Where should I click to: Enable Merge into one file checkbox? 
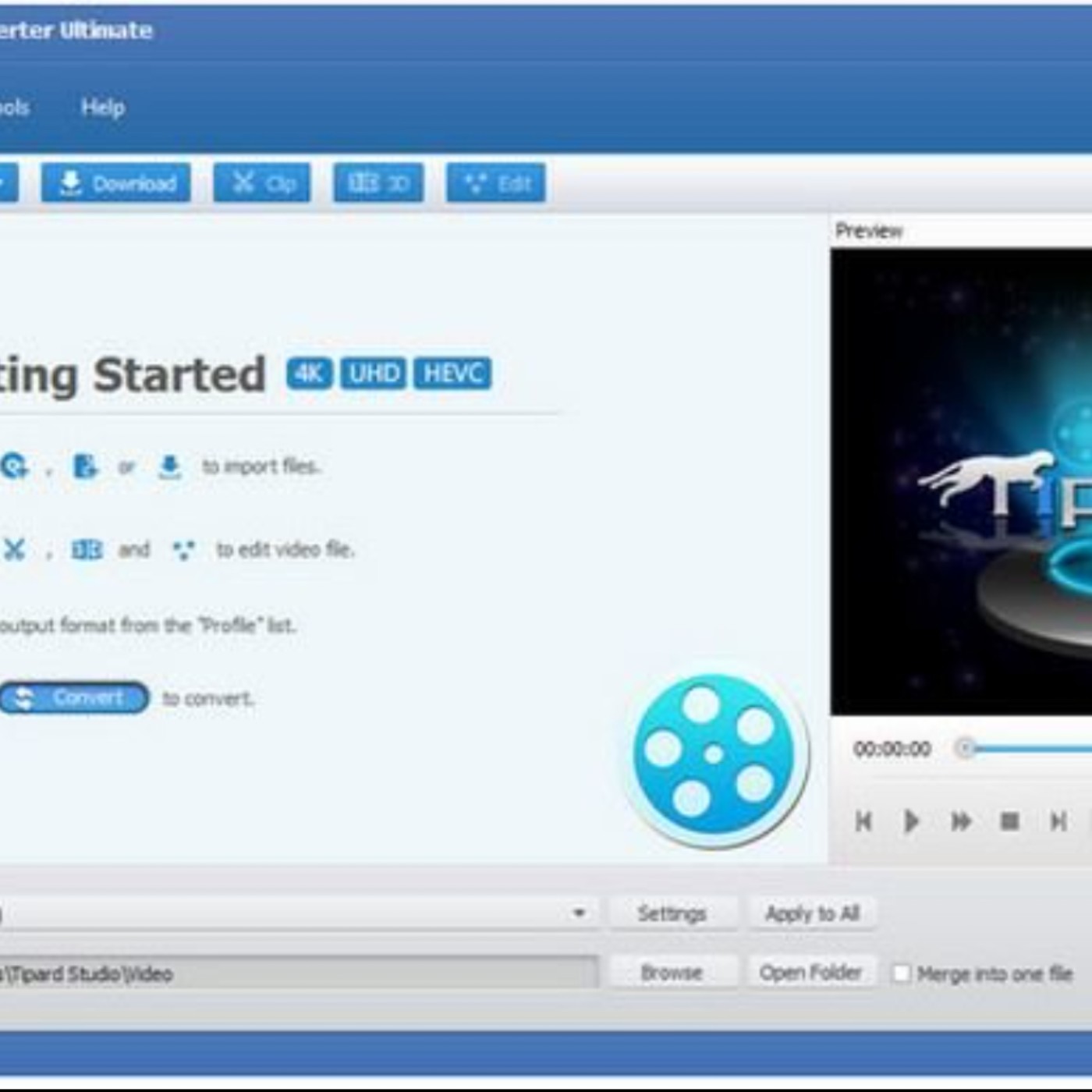tap(902, 973)
